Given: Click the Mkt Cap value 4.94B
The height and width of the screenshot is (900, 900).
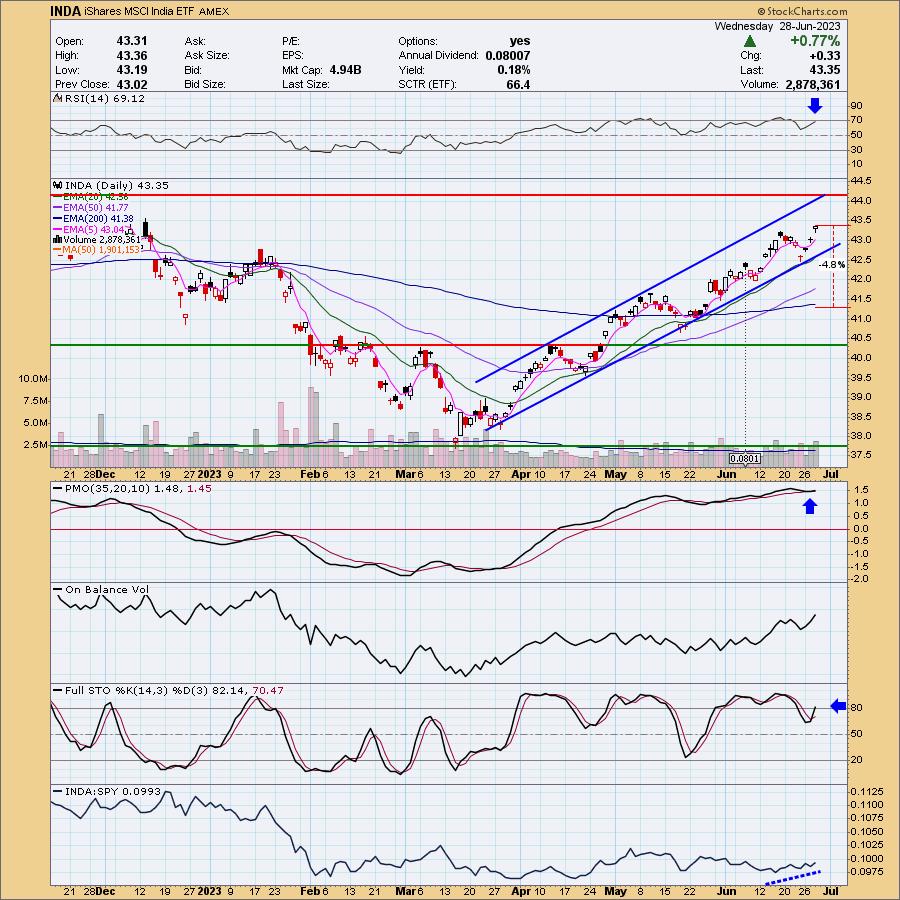Looking at the screenshot, I should pyautogui.click(x=346, y=70).
